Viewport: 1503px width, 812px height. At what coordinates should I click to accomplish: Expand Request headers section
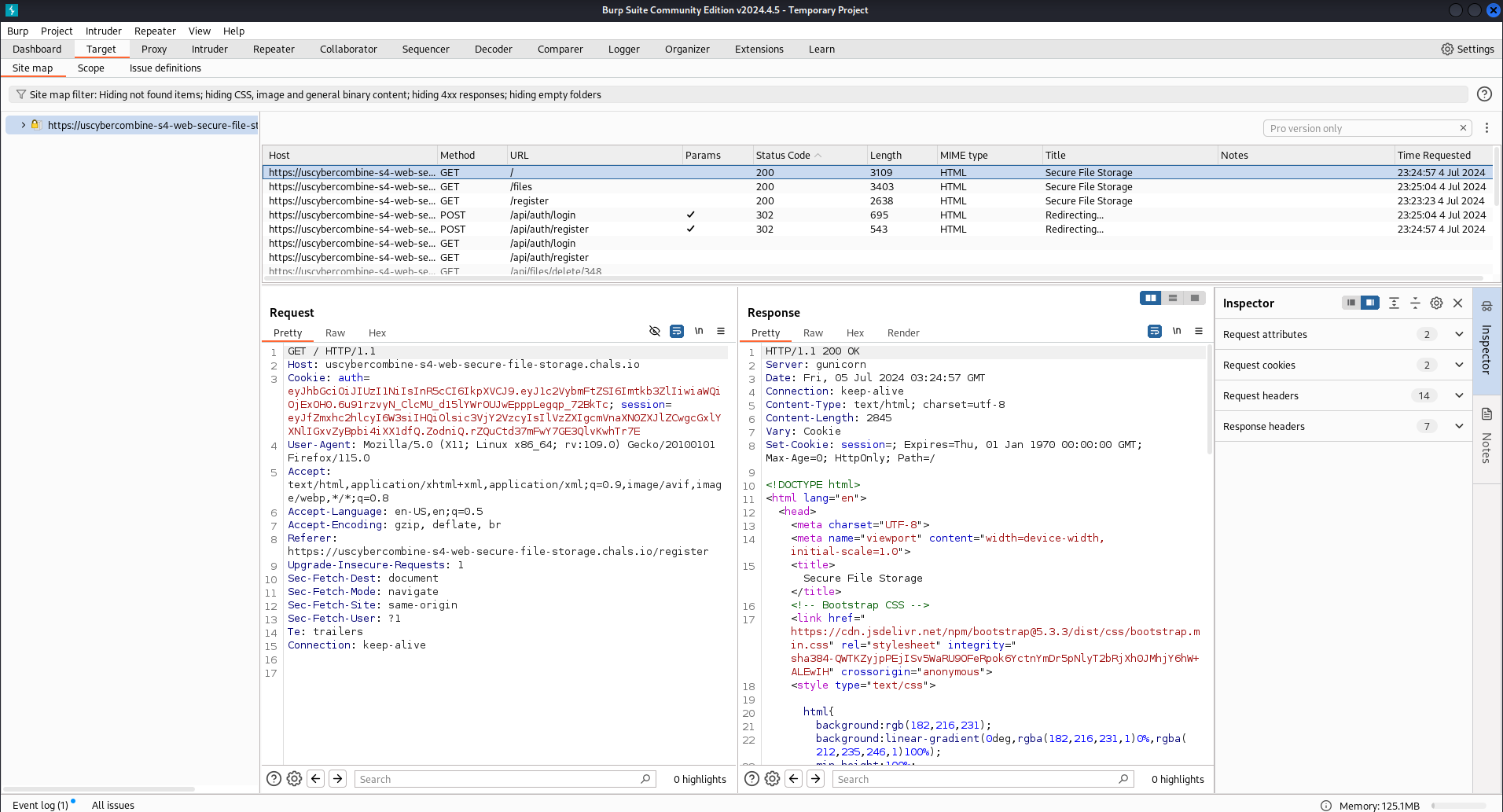click(x=1459, y=395)
